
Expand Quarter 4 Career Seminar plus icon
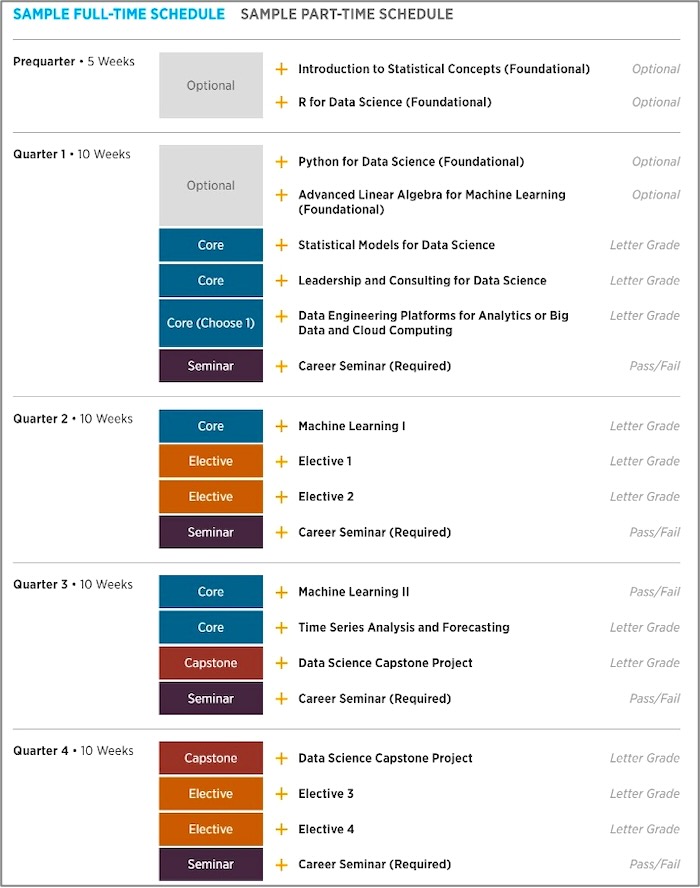[x=281, y=865]
